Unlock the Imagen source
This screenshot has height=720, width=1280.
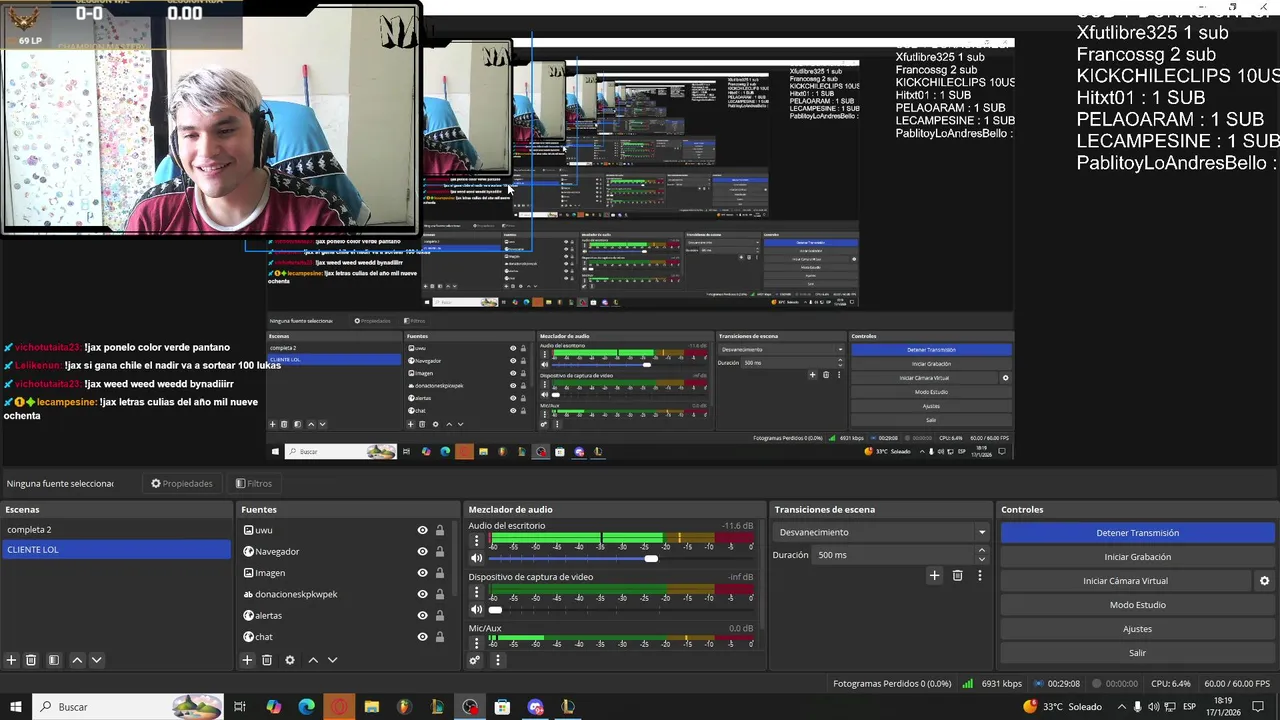439,573
